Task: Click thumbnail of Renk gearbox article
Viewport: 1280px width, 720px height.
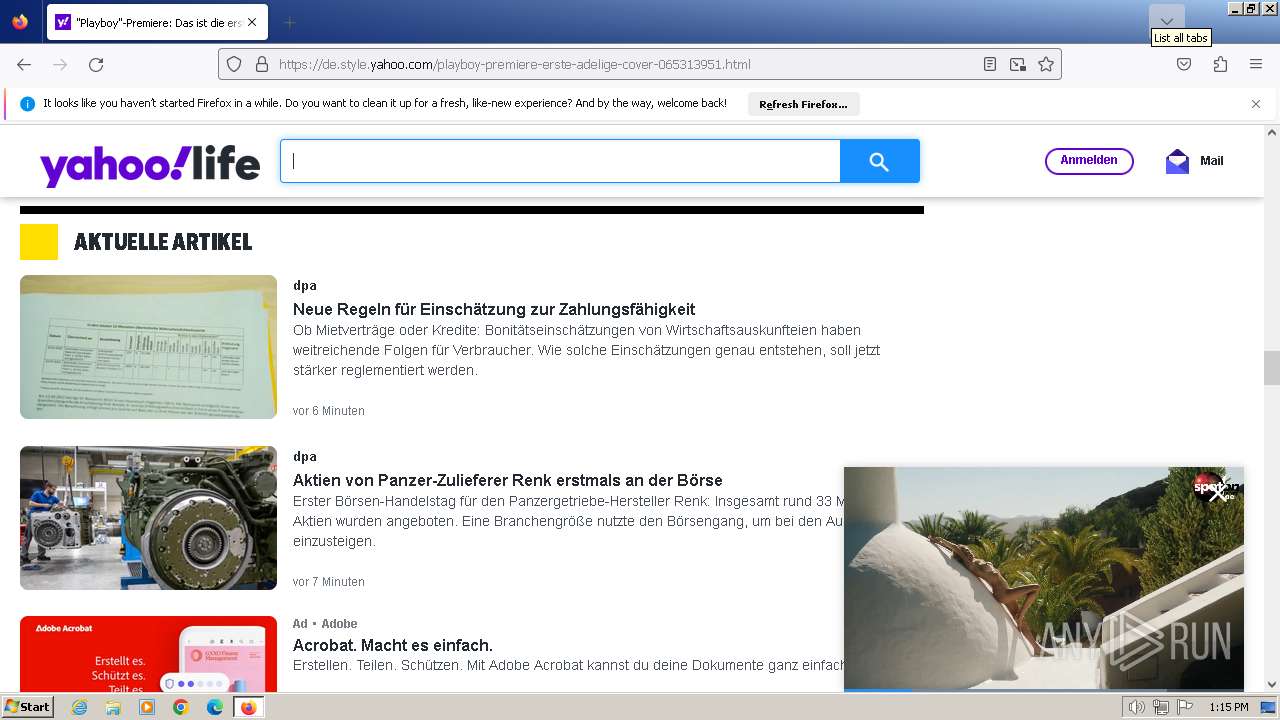Action: coord(148,518)
